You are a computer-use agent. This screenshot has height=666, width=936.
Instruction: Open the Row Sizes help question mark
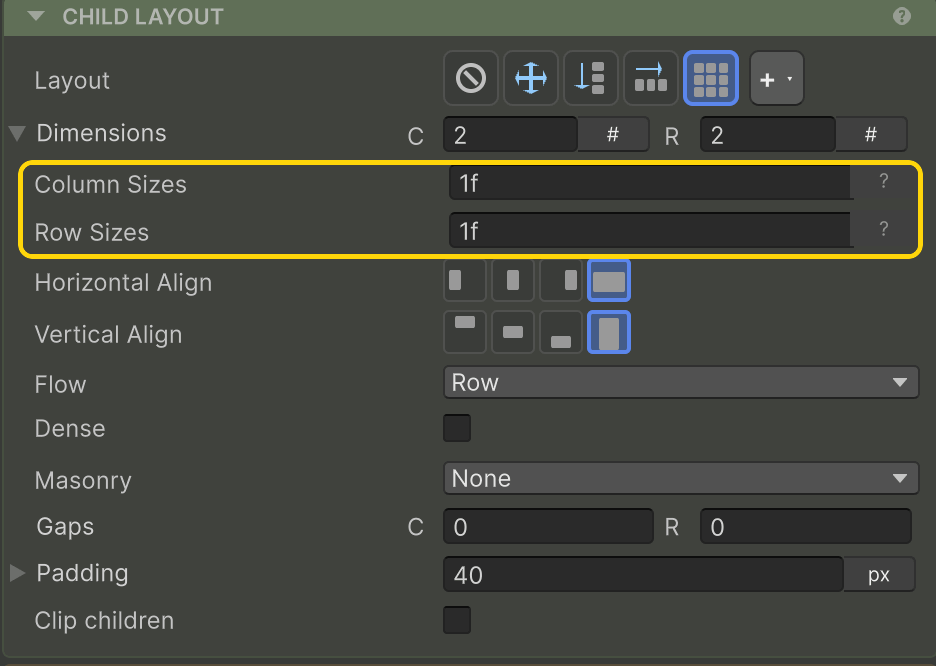[883, 229]
